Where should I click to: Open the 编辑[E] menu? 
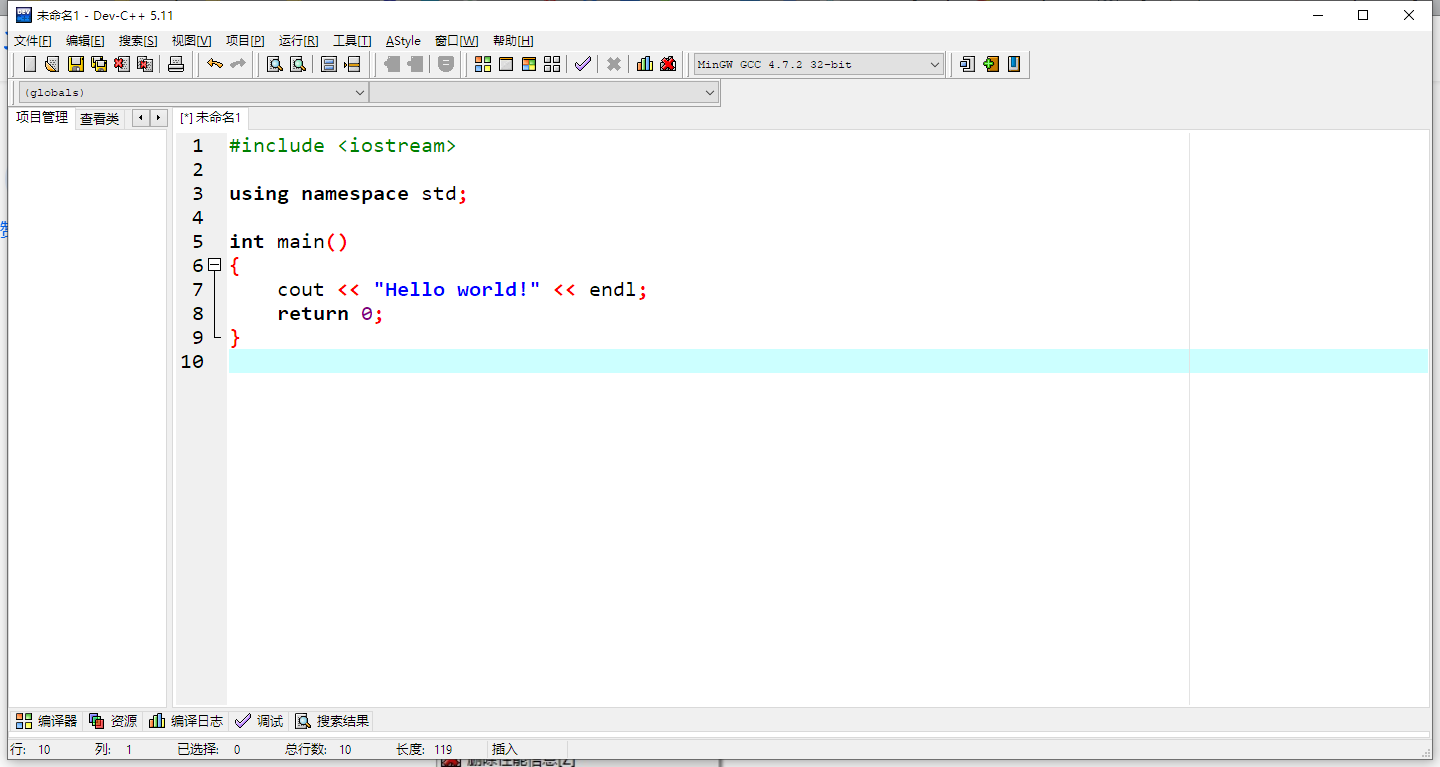tap(85, 41)
